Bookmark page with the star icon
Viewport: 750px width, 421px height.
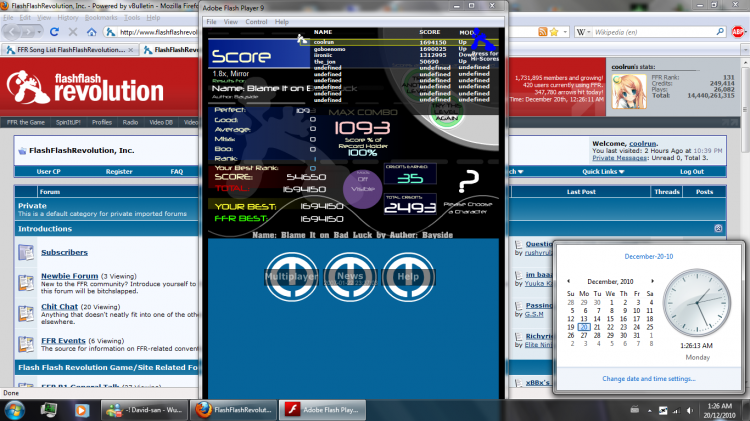pos(554,32)
